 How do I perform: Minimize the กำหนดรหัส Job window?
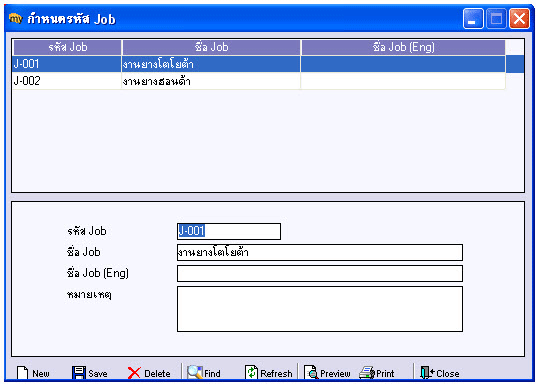[473, 19]
